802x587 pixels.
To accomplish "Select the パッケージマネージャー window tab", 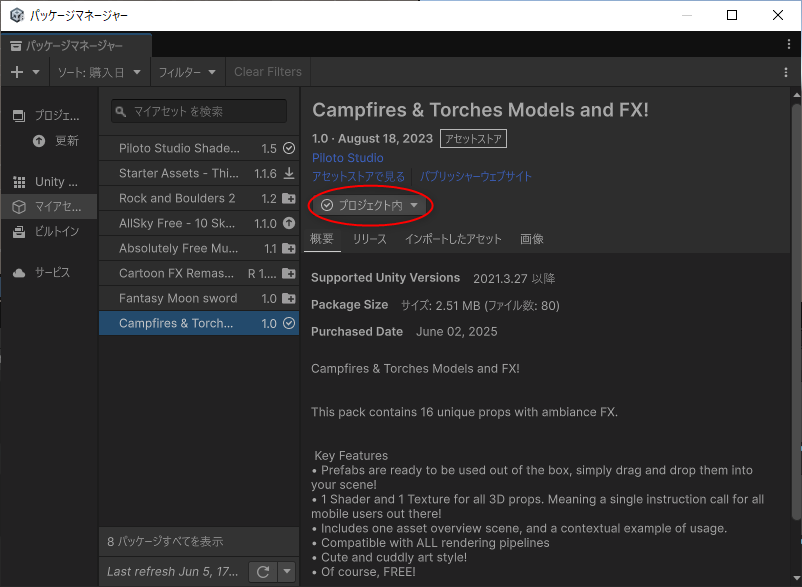I will point(76,46).
